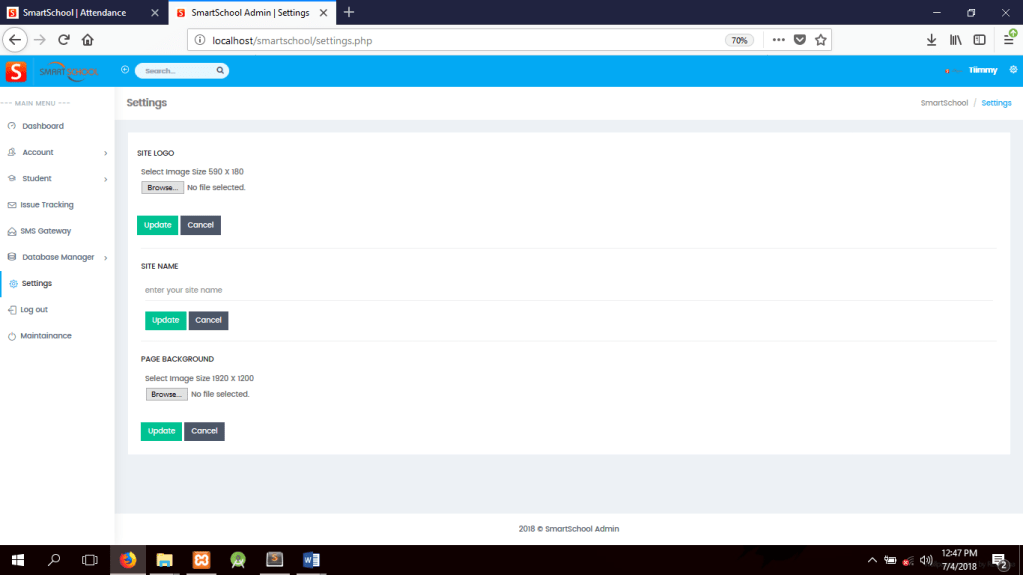Screen dimensions: 1023x575
Task: Open XAMPP from the Windows taskbar
Action: tap(201, 560)
